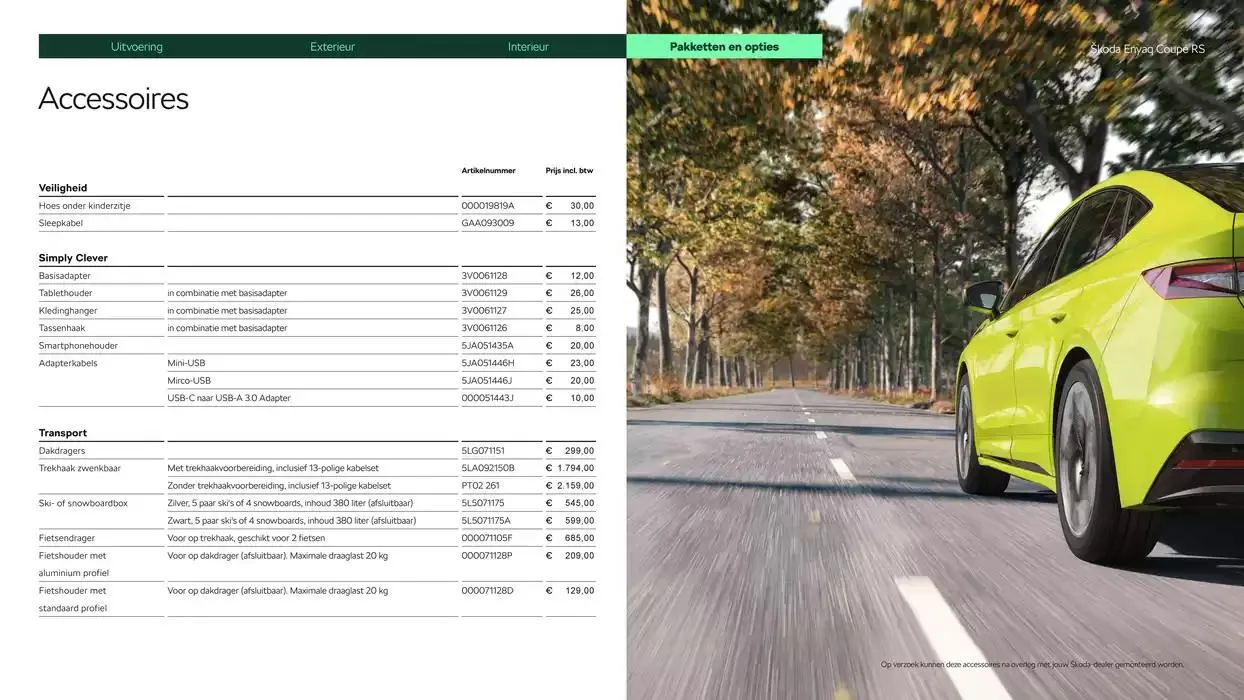The width and height of the screenshot is (1244, 700).
Task: Click the Basisadapter row
Action: point(62,275)
